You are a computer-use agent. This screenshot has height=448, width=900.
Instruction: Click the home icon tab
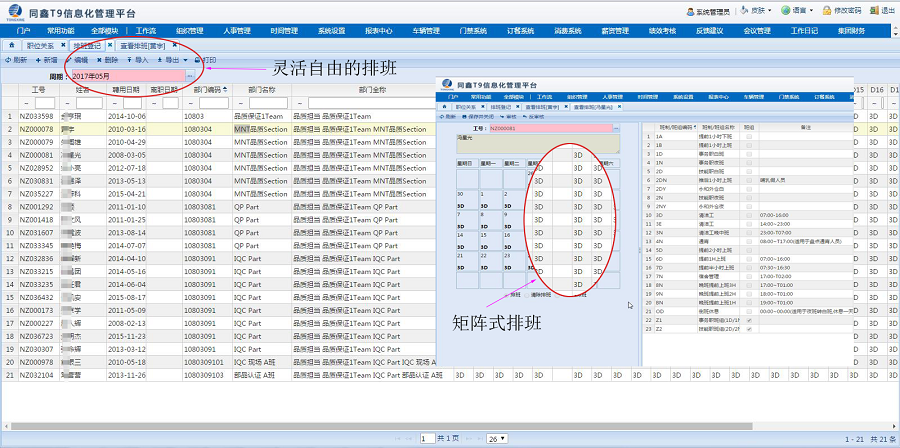coord(11,46)
